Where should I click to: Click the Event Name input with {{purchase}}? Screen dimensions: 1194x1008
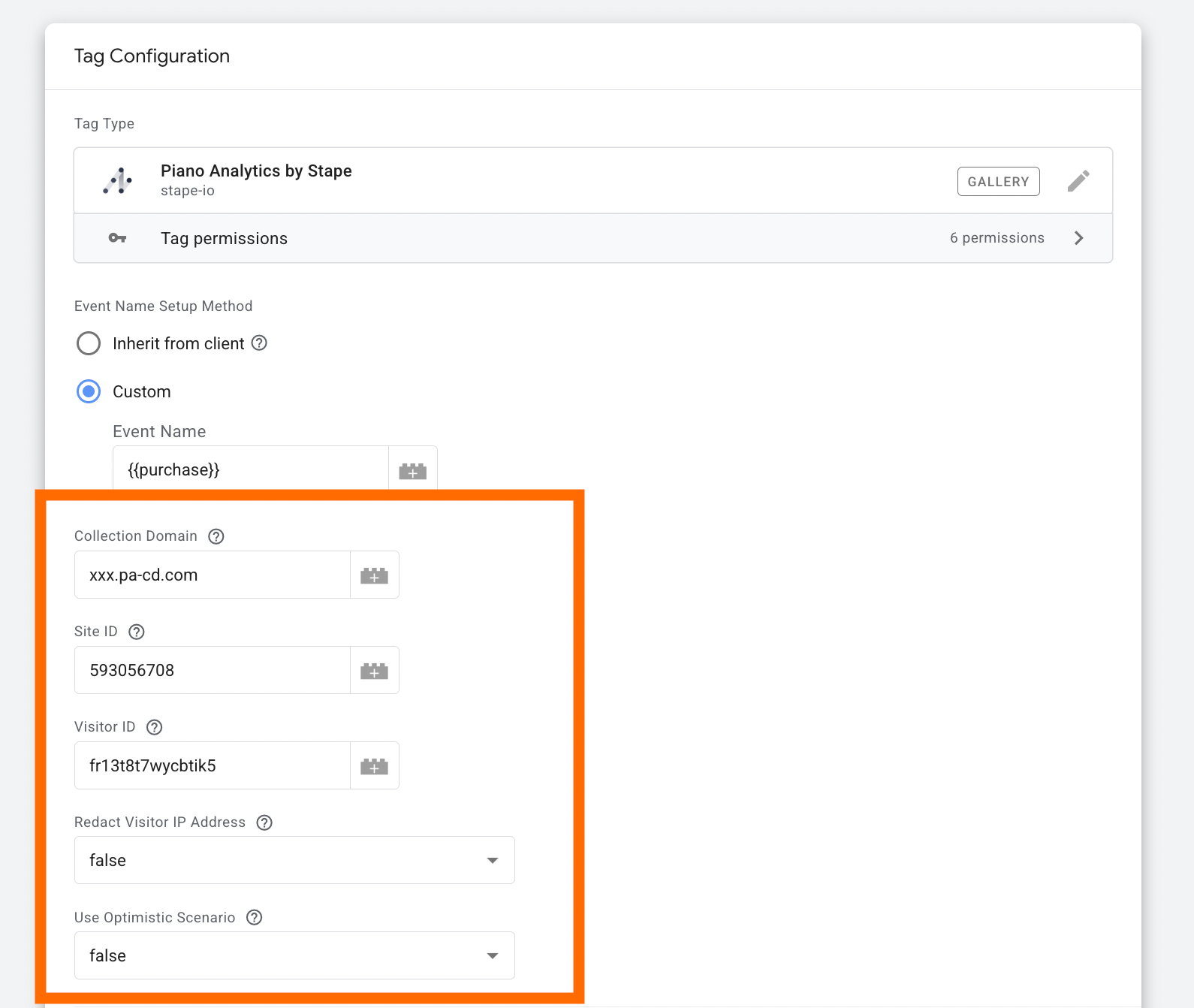250,470
